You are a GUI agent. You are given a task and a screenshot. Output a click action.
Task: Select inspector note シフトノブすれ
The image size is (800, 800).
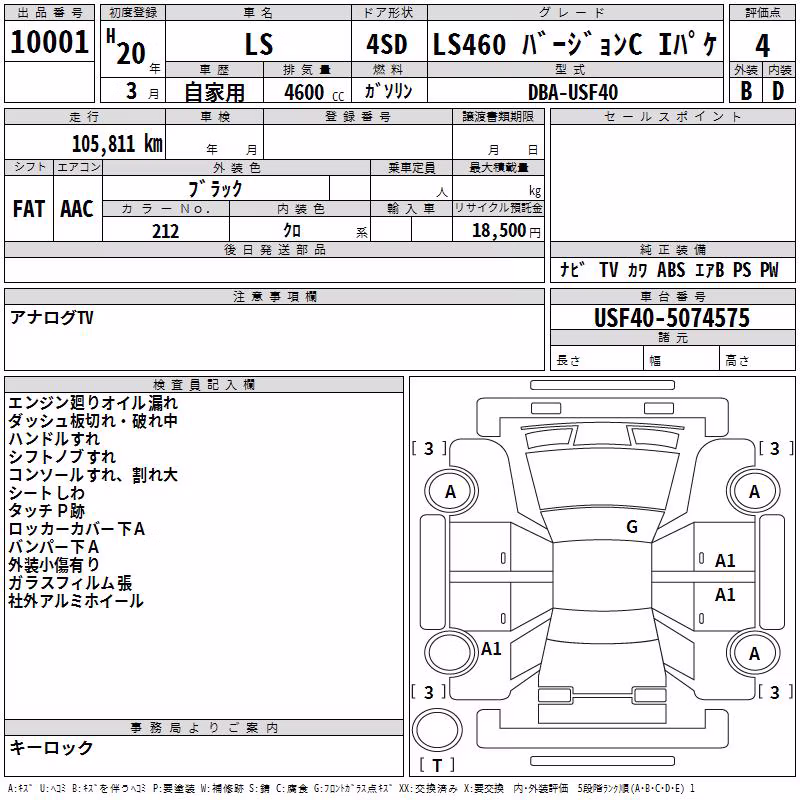tap(62, 457)
